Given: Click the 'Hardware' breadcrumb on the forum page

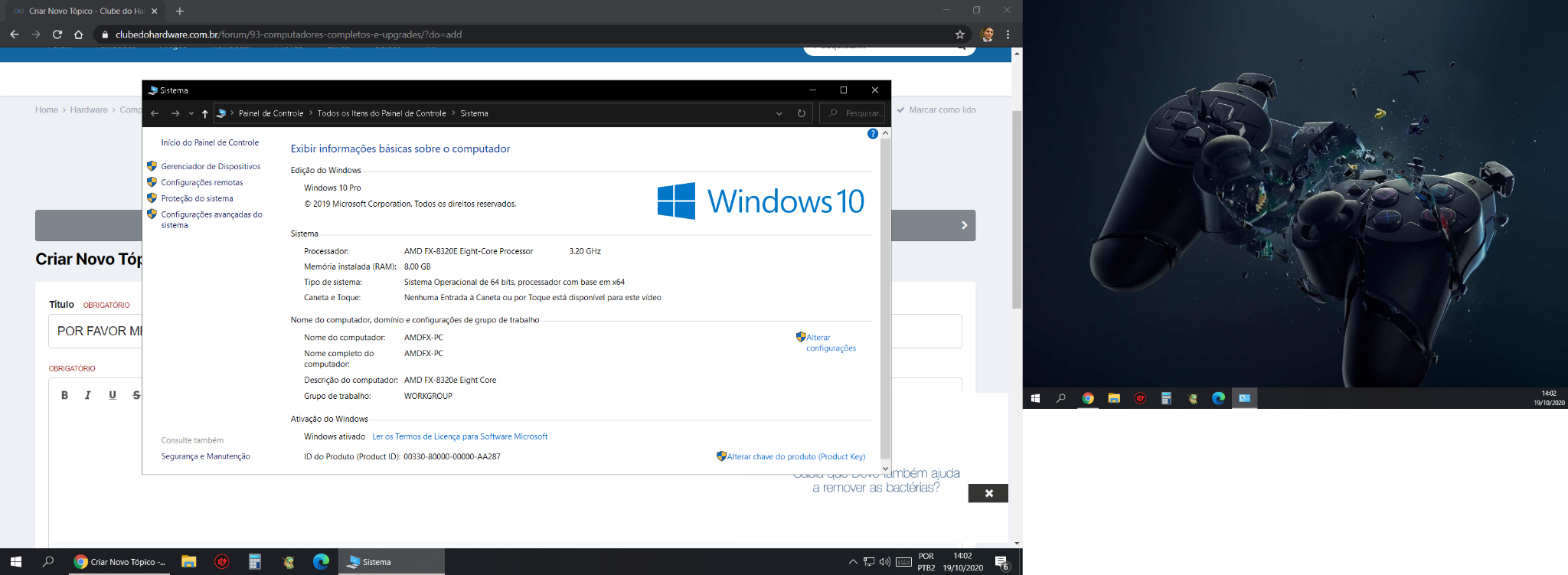Looking at the screenshot, I should tap(89, 110).
